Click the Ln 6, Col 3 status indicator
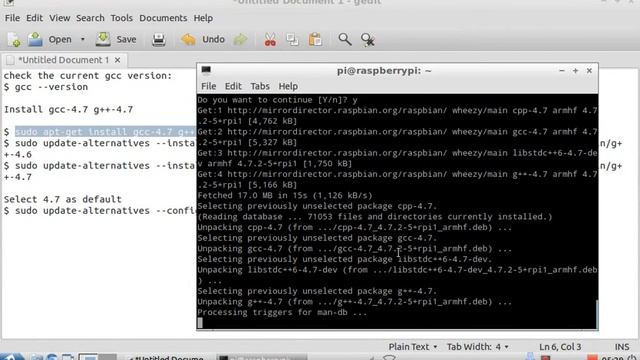This screenshot has width=640, height=360. click(560, 347)
